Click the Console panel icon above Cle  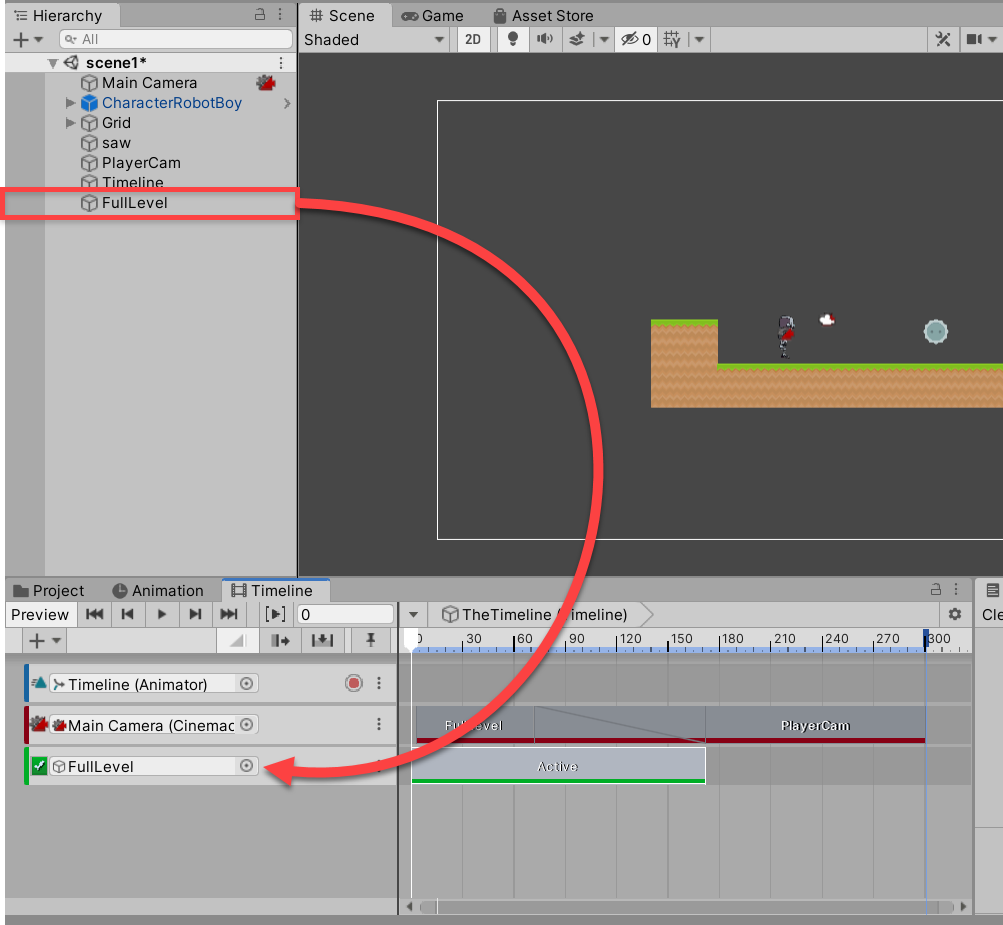(992, 590)
